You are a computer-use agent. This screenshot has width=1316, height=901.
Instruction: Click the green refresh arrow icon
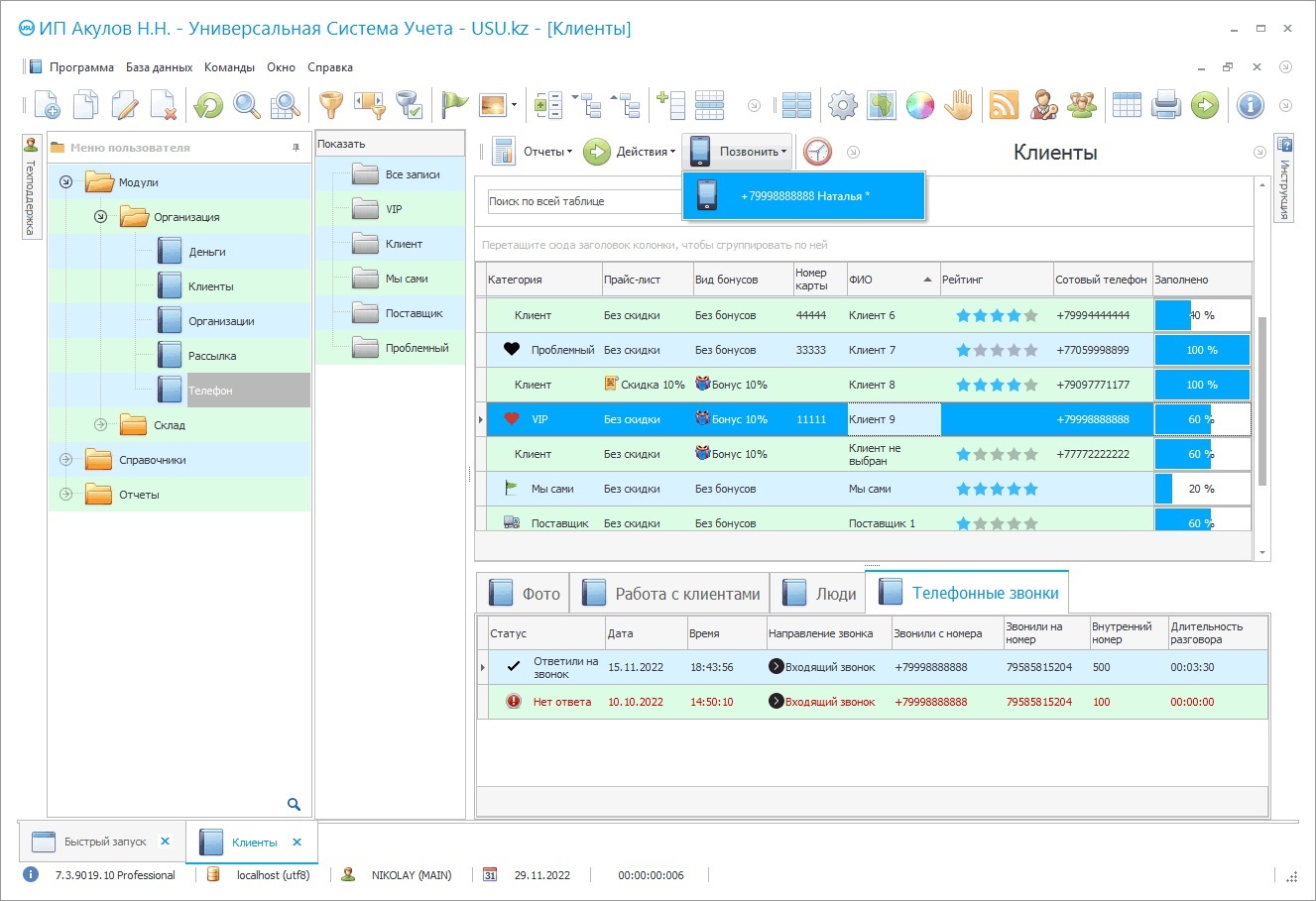coord(208,105)
